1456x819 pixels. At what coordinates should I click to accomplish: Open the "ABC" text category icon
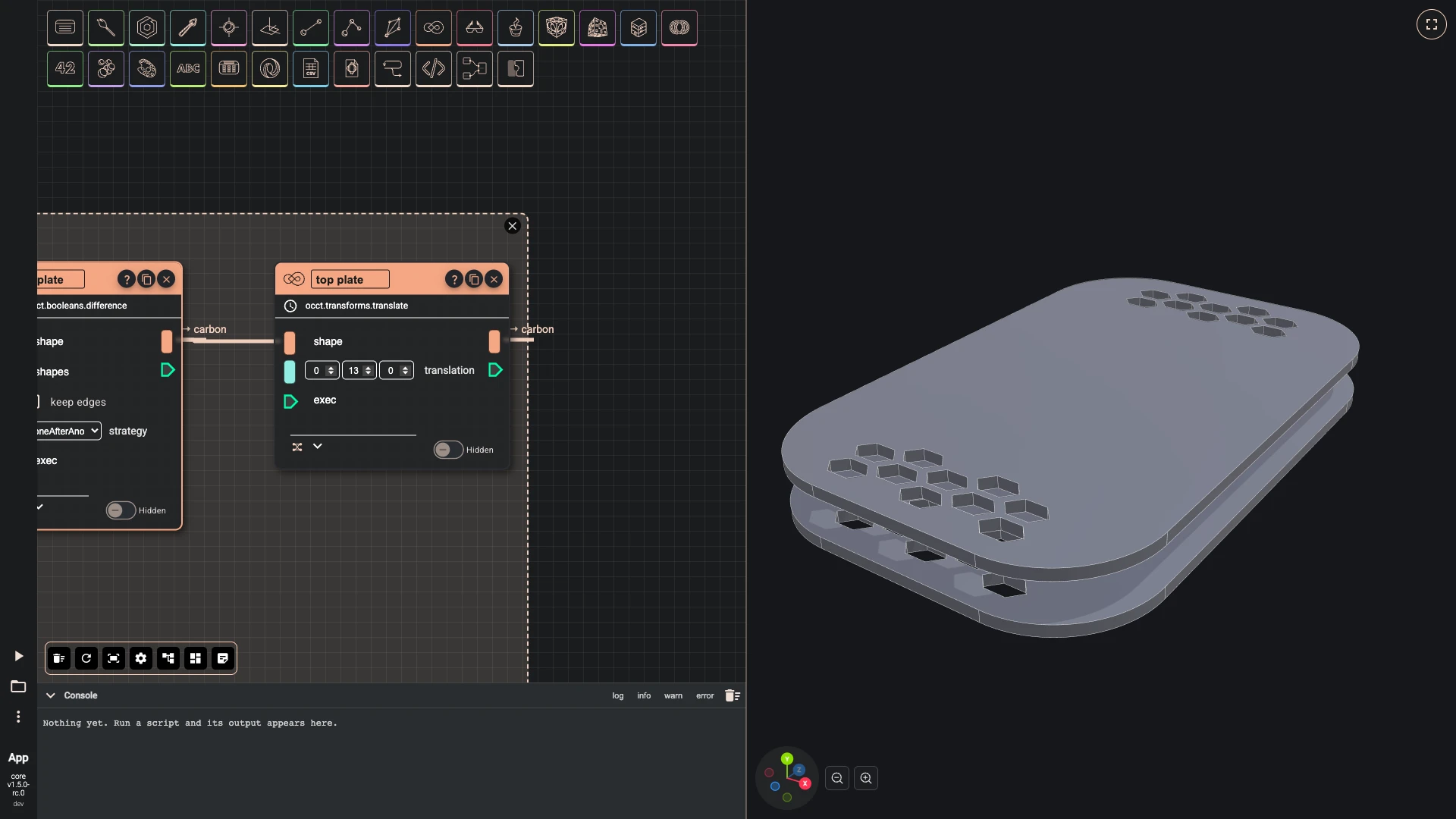(188, 68)
